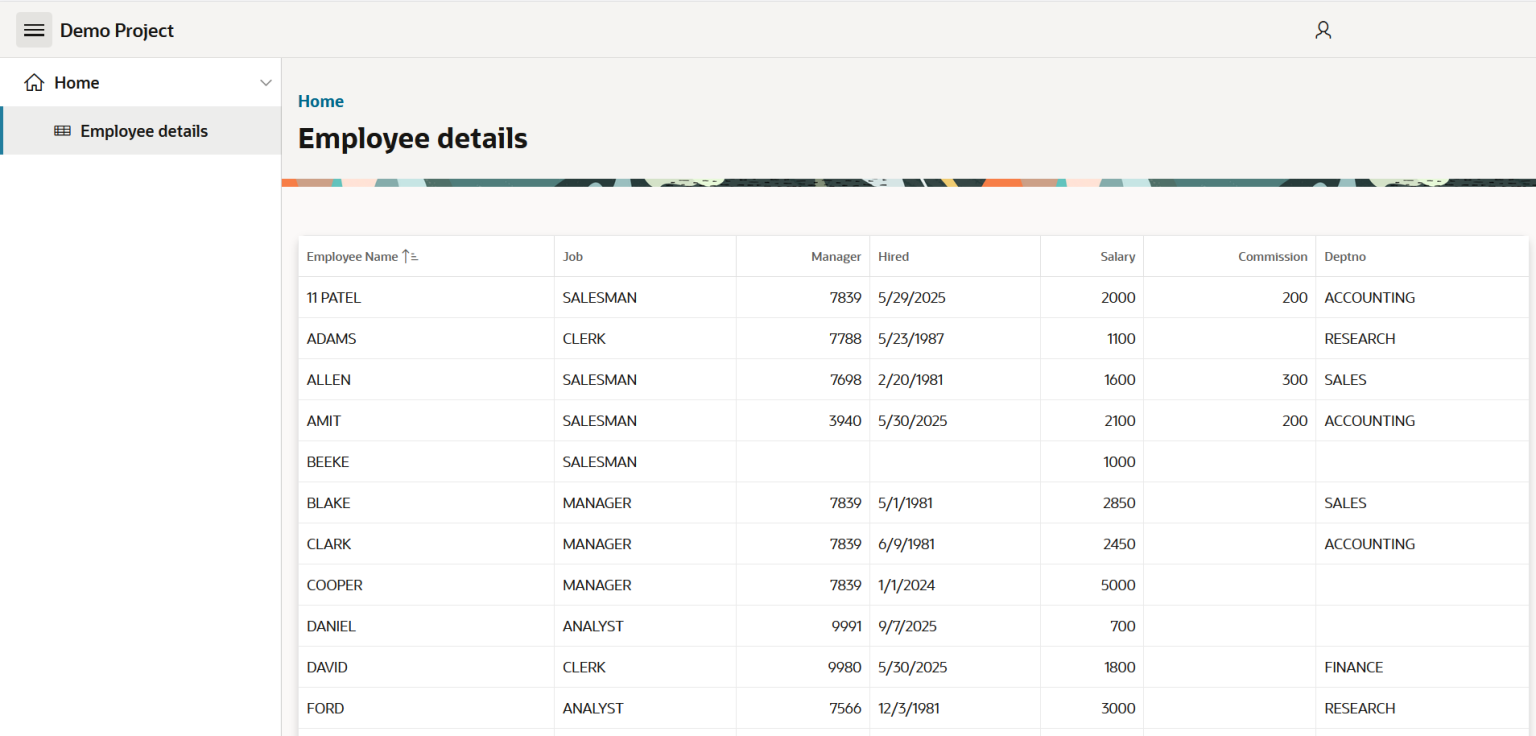The width and height of the screenshot is (1536, 736).
Task: Click the grid icon beside Employee details
Action: tap(63, 131)
